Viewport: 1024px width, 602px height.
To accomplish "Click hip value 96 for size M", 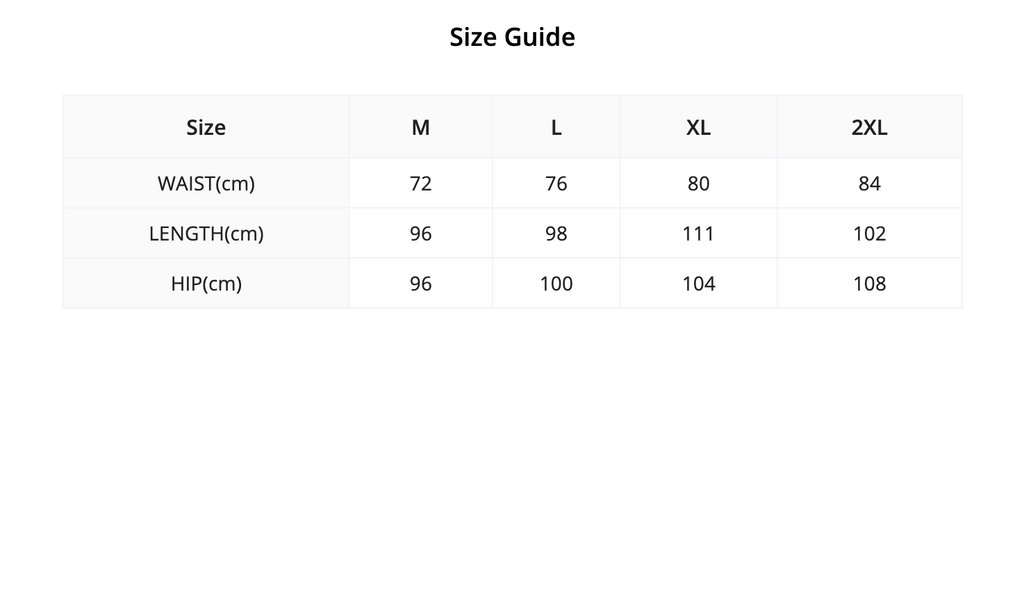I will pyautogui.click(x=421, y=283).
